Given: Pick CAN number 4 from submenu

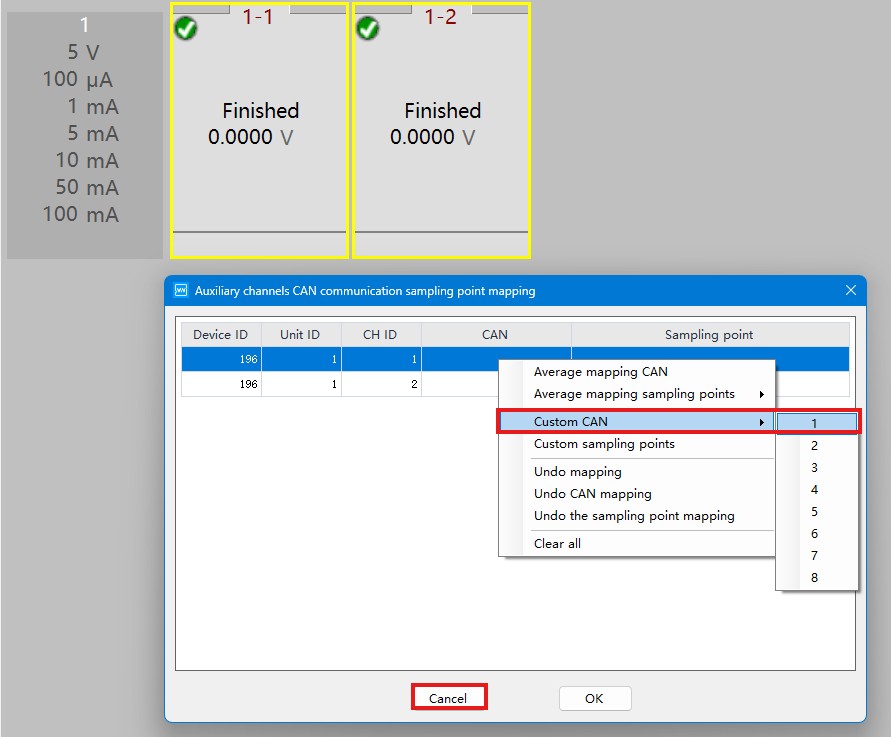Looking at the screenshot, I should [x=815, y=490].
